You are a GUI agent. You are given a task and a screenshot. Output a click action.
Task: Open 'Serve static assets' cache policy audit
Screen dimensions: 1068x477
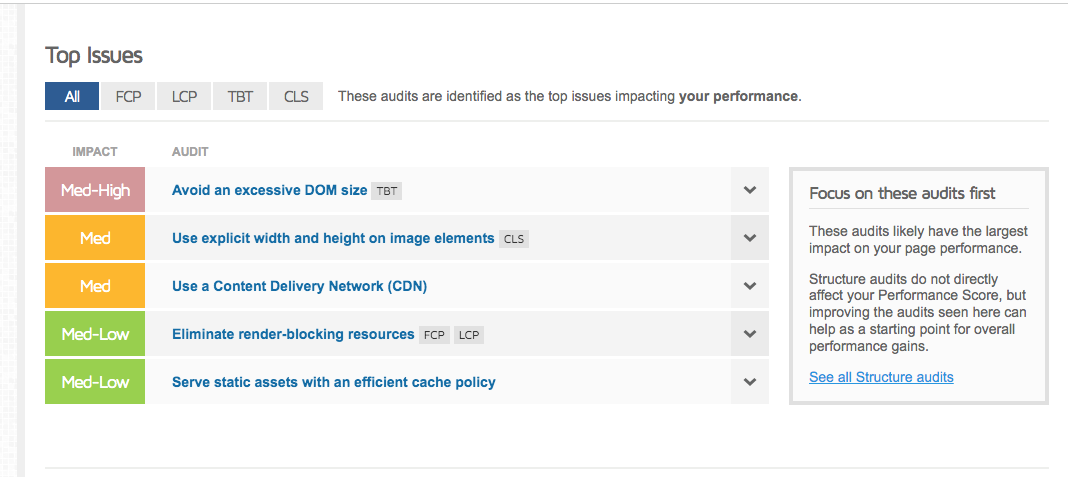333,382
